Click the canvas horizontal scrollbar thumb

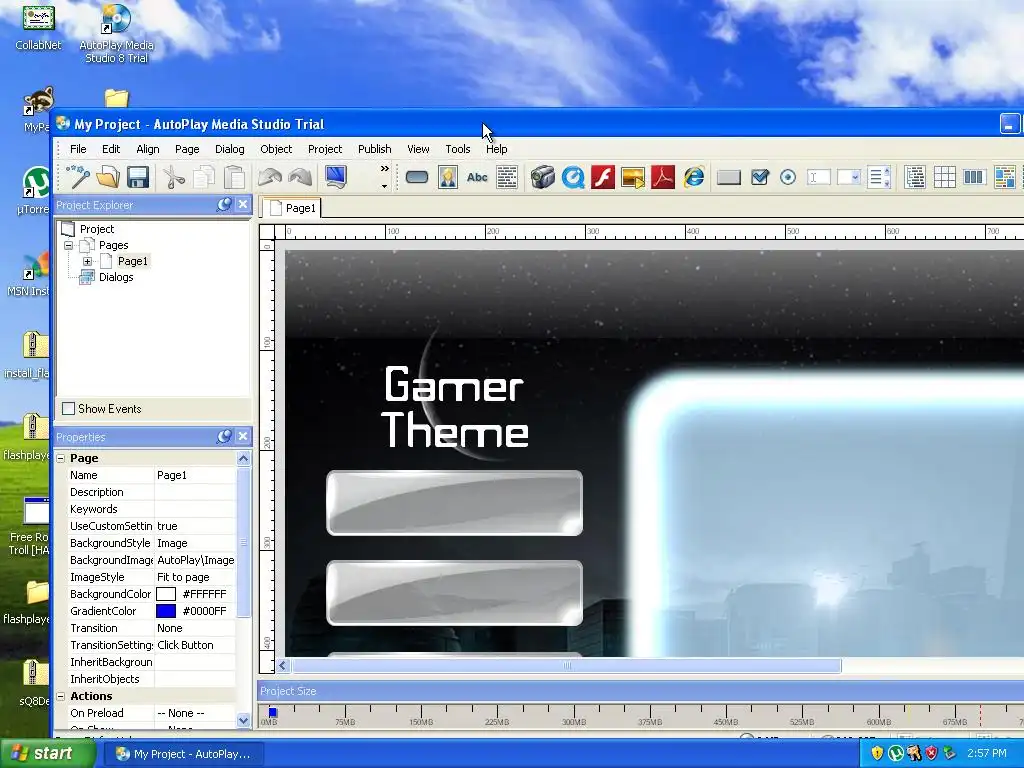pyautogui.click(x=567, y=665)
